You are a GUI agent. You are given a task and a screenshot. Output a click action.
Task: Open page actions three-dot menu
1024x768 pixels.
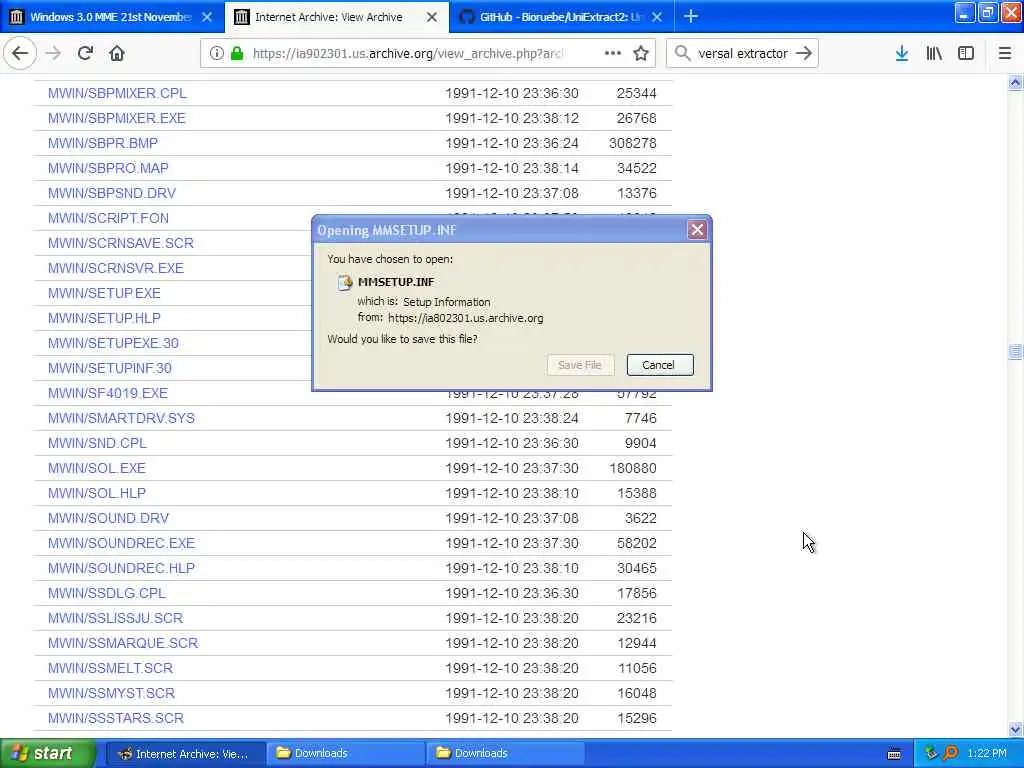coord(613,54)
